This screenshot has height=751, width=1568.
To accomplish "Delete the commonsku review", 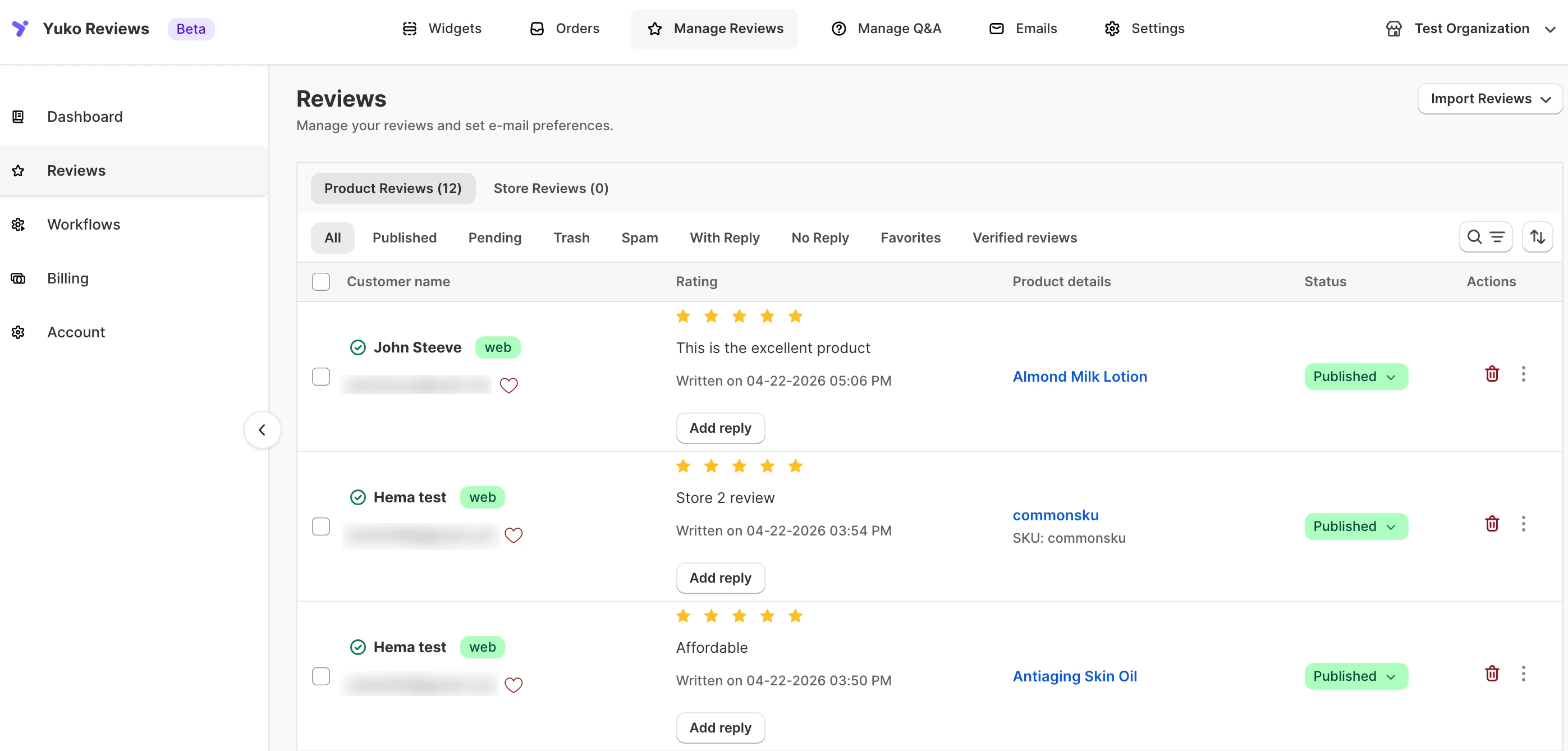I will coord(1491,523).
